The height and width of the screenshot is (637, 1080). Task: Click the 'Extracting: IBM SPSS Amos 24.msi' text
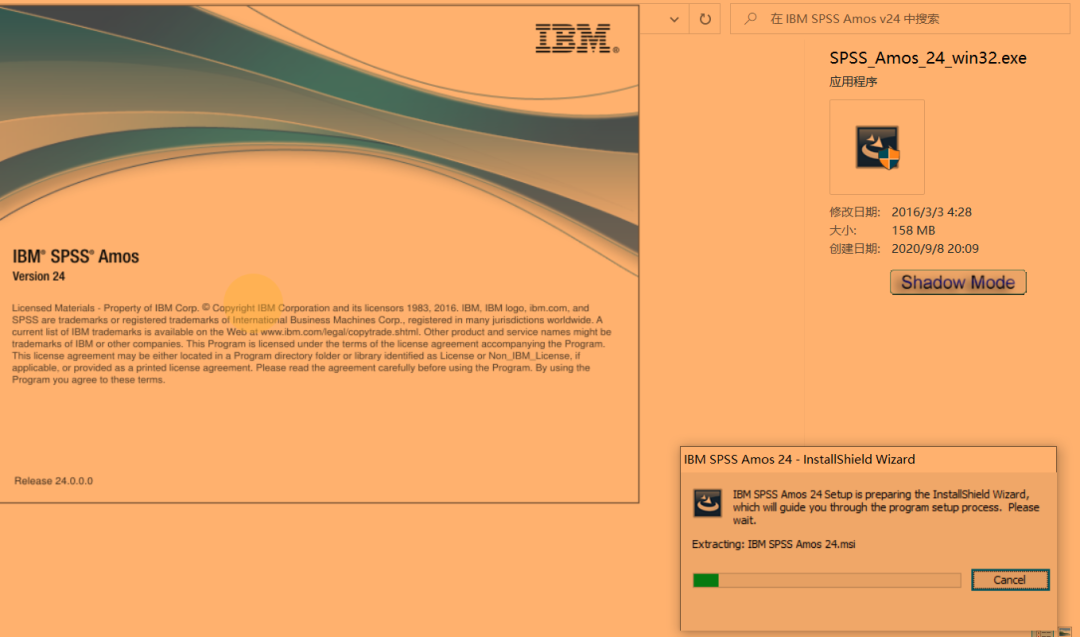[773, 544]
